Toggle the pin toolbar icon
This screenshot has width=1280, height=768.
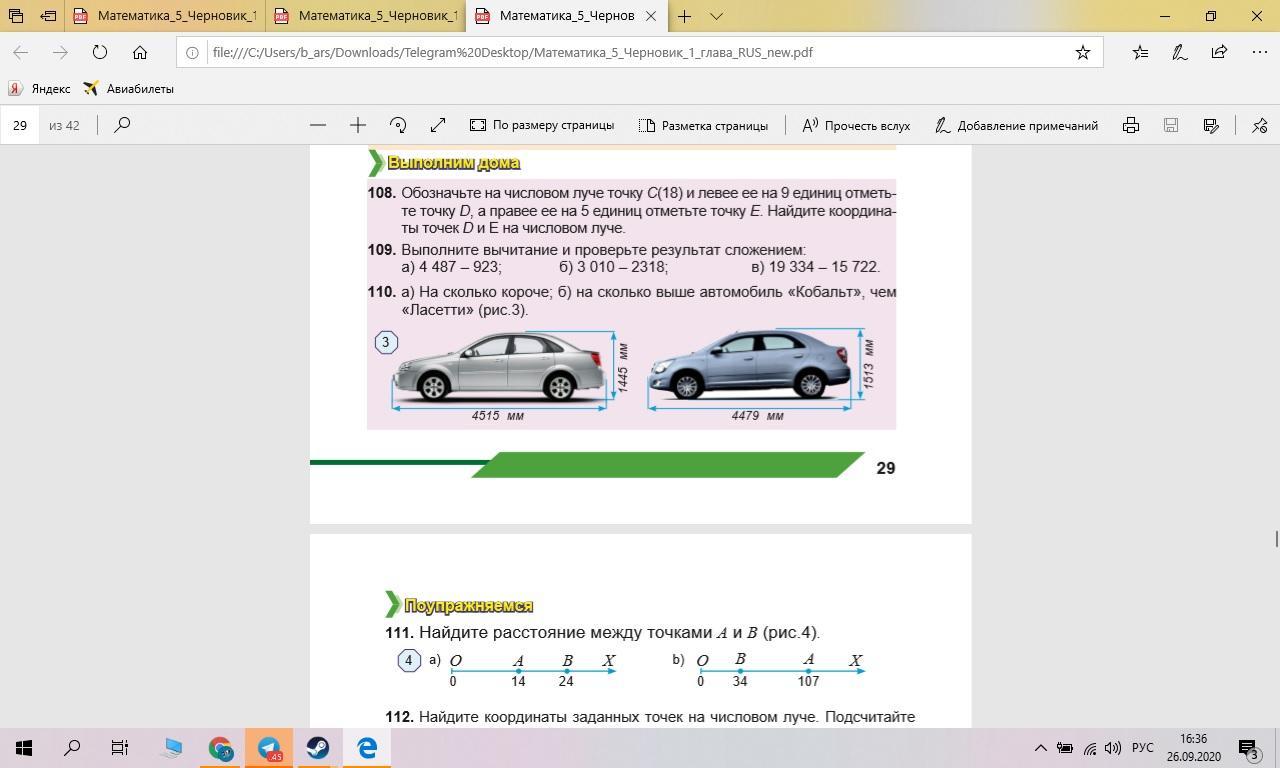[x=1259, y=125]
